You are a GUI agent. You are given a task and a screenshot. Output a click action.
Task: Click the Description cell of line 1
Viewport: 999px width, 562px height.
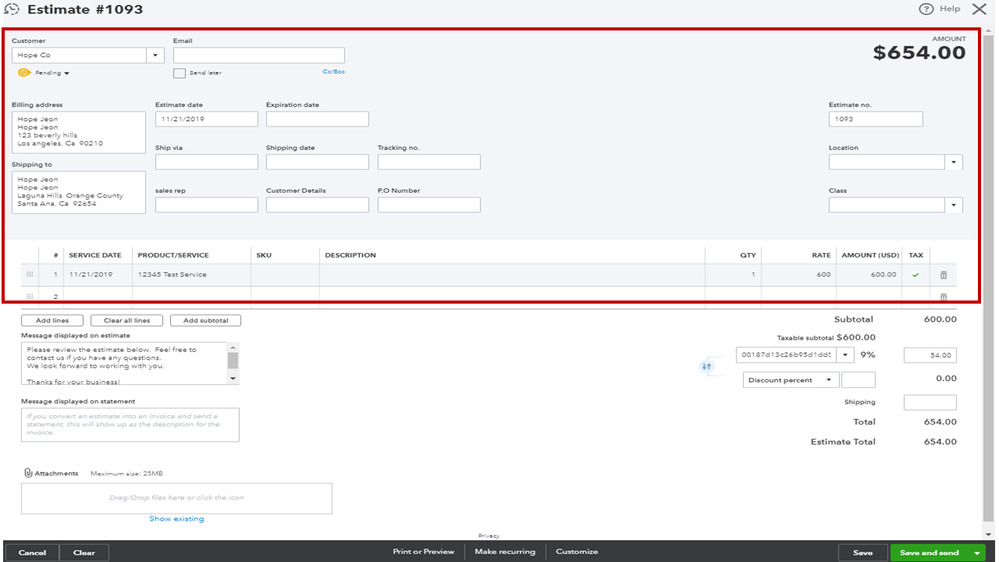point(512,275)
